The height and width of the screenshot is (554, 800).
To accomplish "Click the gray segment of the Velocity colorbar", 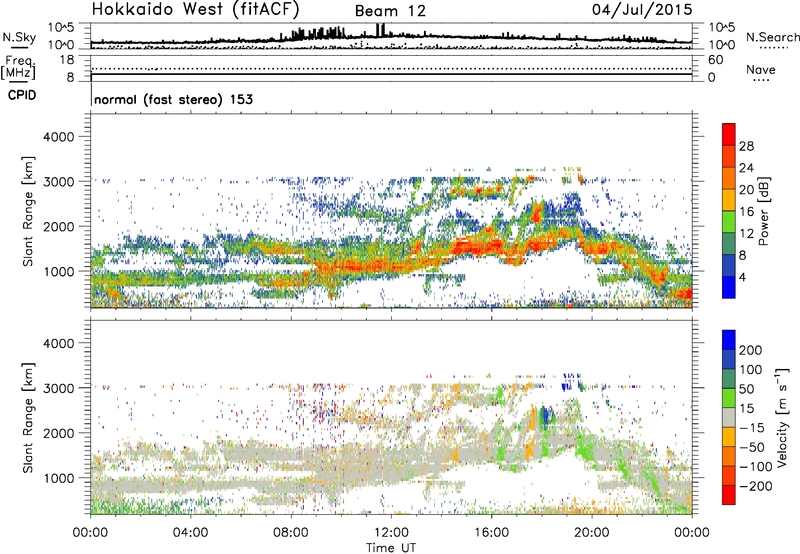I will click(x=729, y=418).
